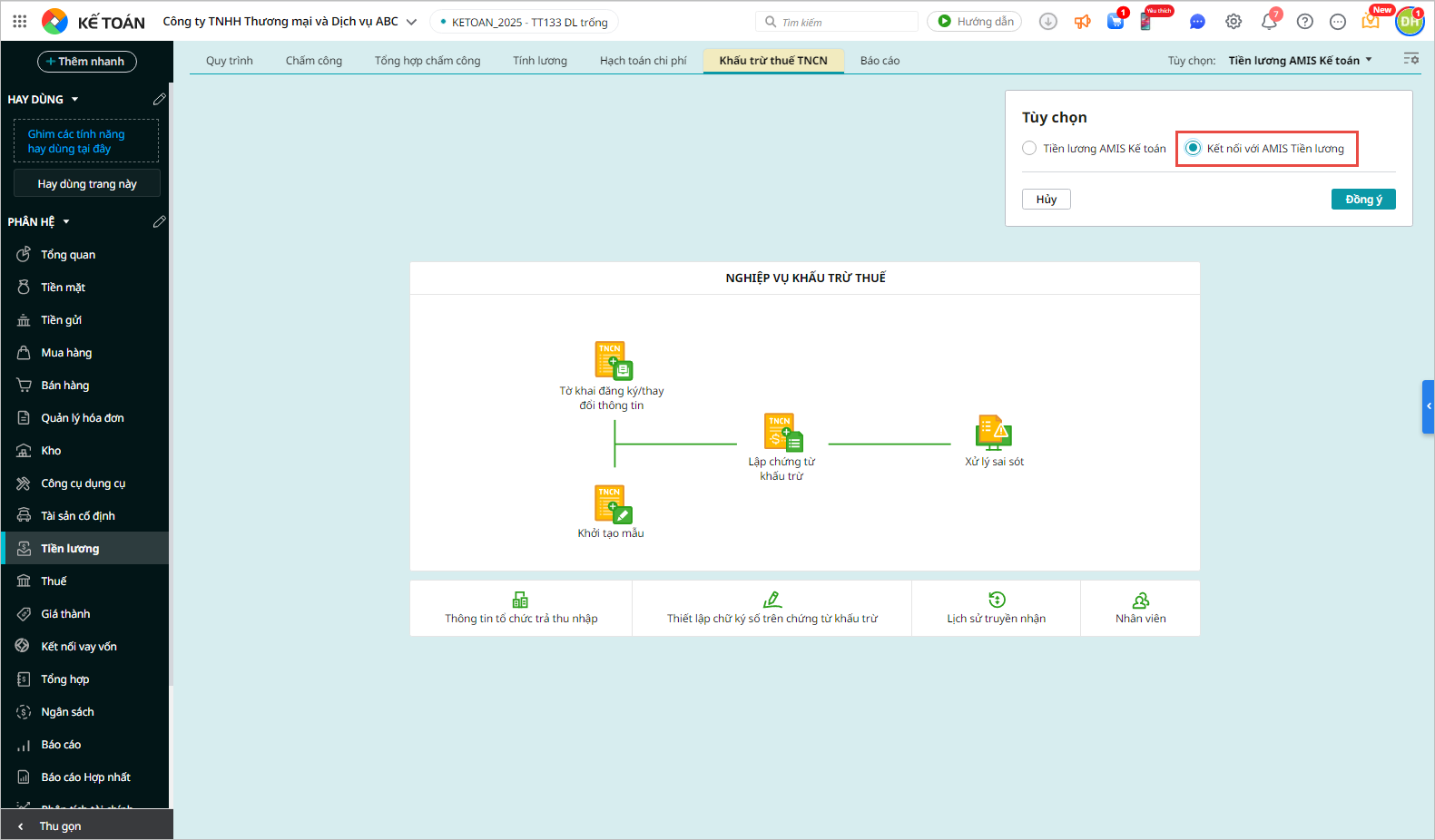Viewport: 1435px width, 840px height.
Task: Open Tùy chọn Tiền lương AMIS Kế toán dropdown
Action: point(1300,61)
